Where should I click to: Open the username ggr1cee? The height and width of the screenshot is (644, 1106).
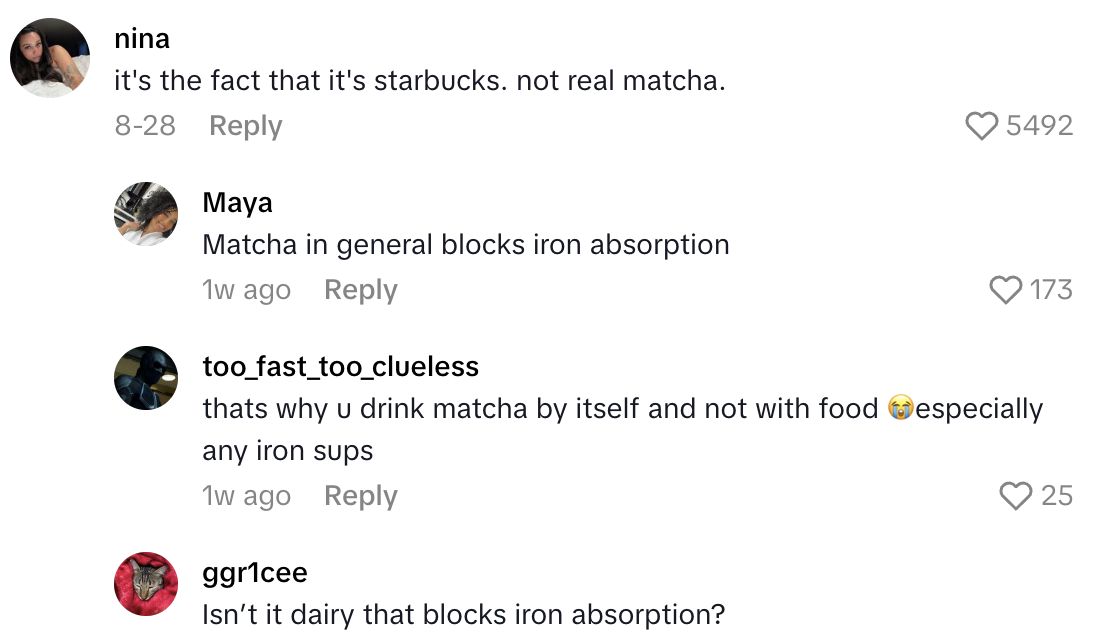(x=257, y=572)
